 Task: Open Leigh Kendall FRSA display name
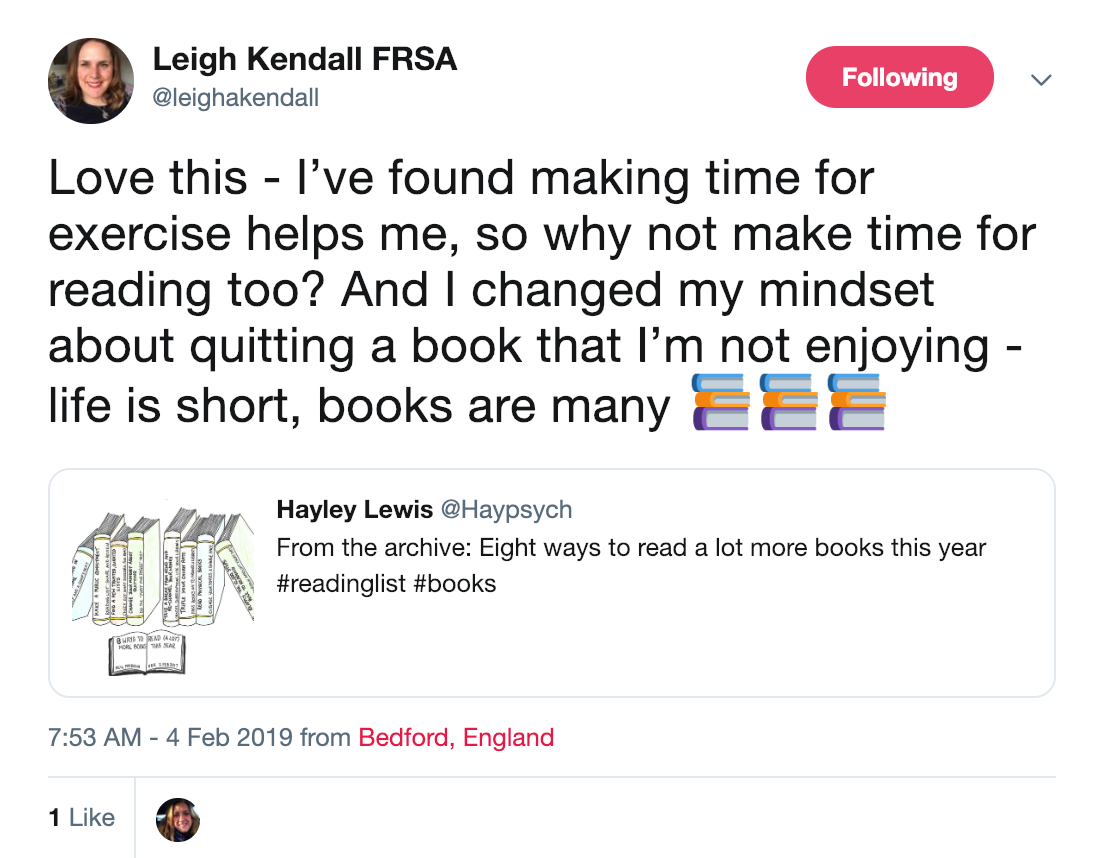click(x=304, y=60)
